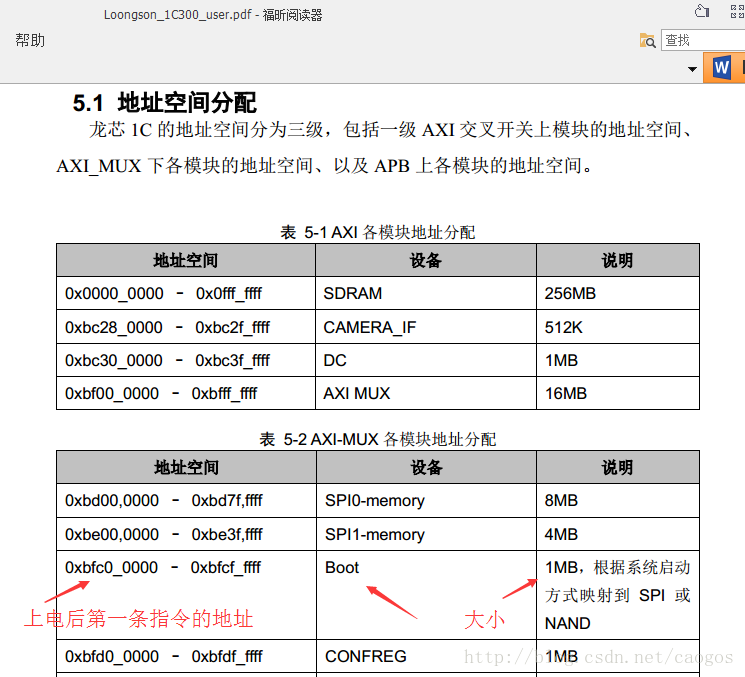
Task: Click the window title Loongson_1C300_user.pdf
Action: [178, 15]
